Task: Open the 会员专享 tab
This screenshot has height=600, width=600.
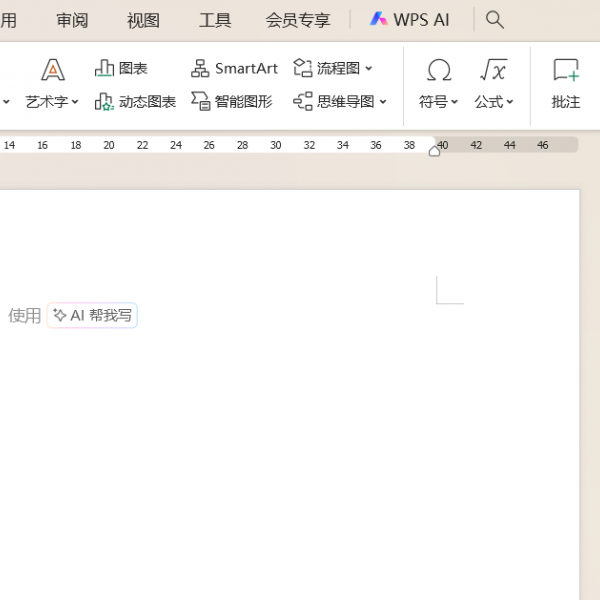Action: (297, 20)
